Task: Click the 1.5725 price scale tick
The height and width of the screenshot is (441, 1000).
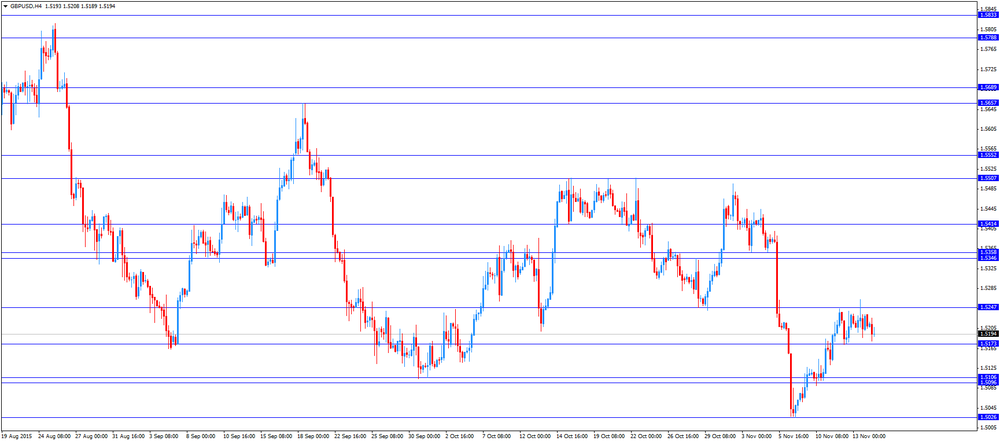Action: point(987,69)
